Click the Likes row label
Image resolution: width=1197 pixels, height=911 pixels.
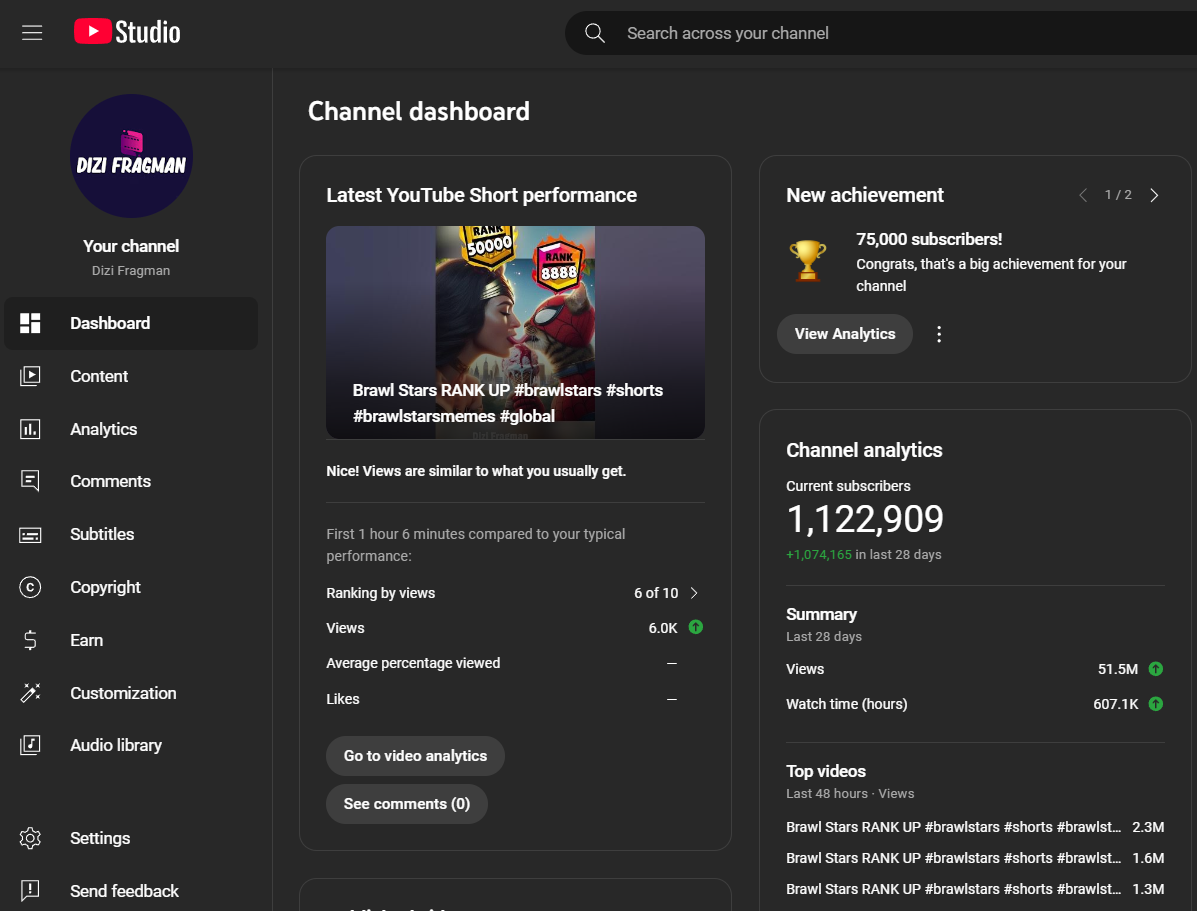(x=343, y=699)
